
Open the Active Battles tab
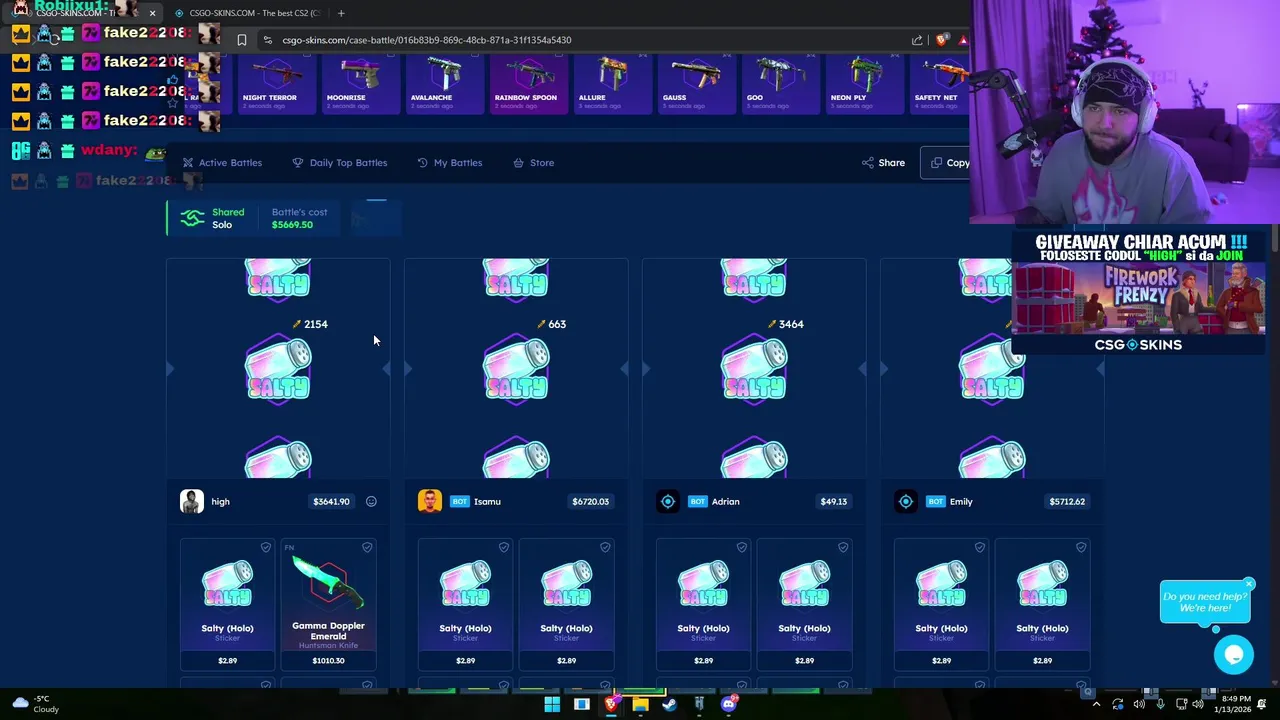click(x=222, y=163)
